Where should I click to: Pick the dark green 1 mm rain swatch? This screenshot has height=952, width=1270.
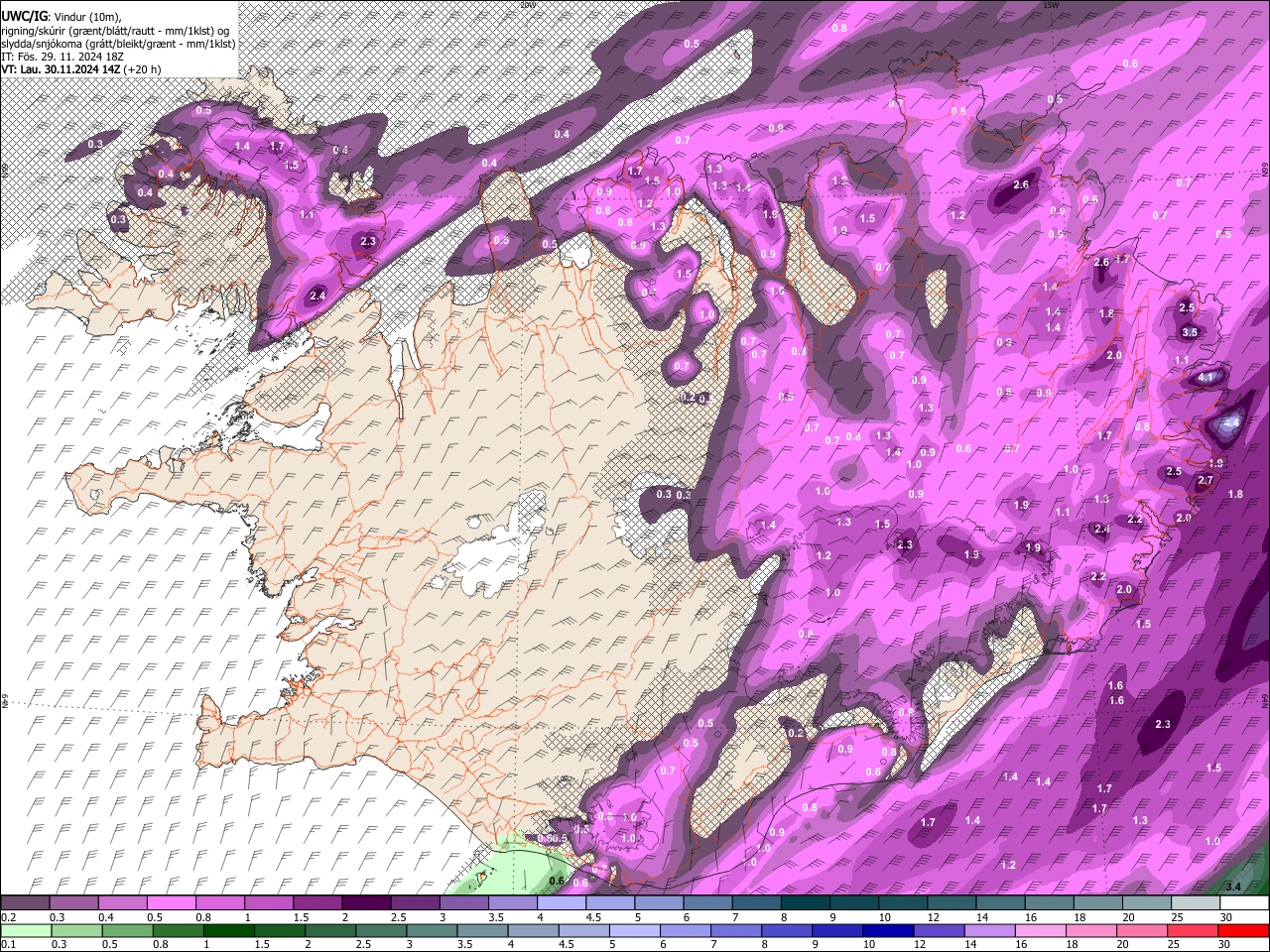pyautogui.click(x=229, y=930)
